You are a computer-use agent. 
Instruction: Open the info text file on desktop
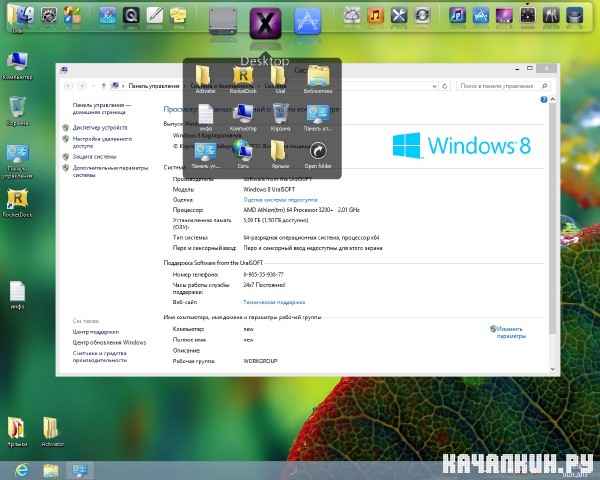pos(17,295)
